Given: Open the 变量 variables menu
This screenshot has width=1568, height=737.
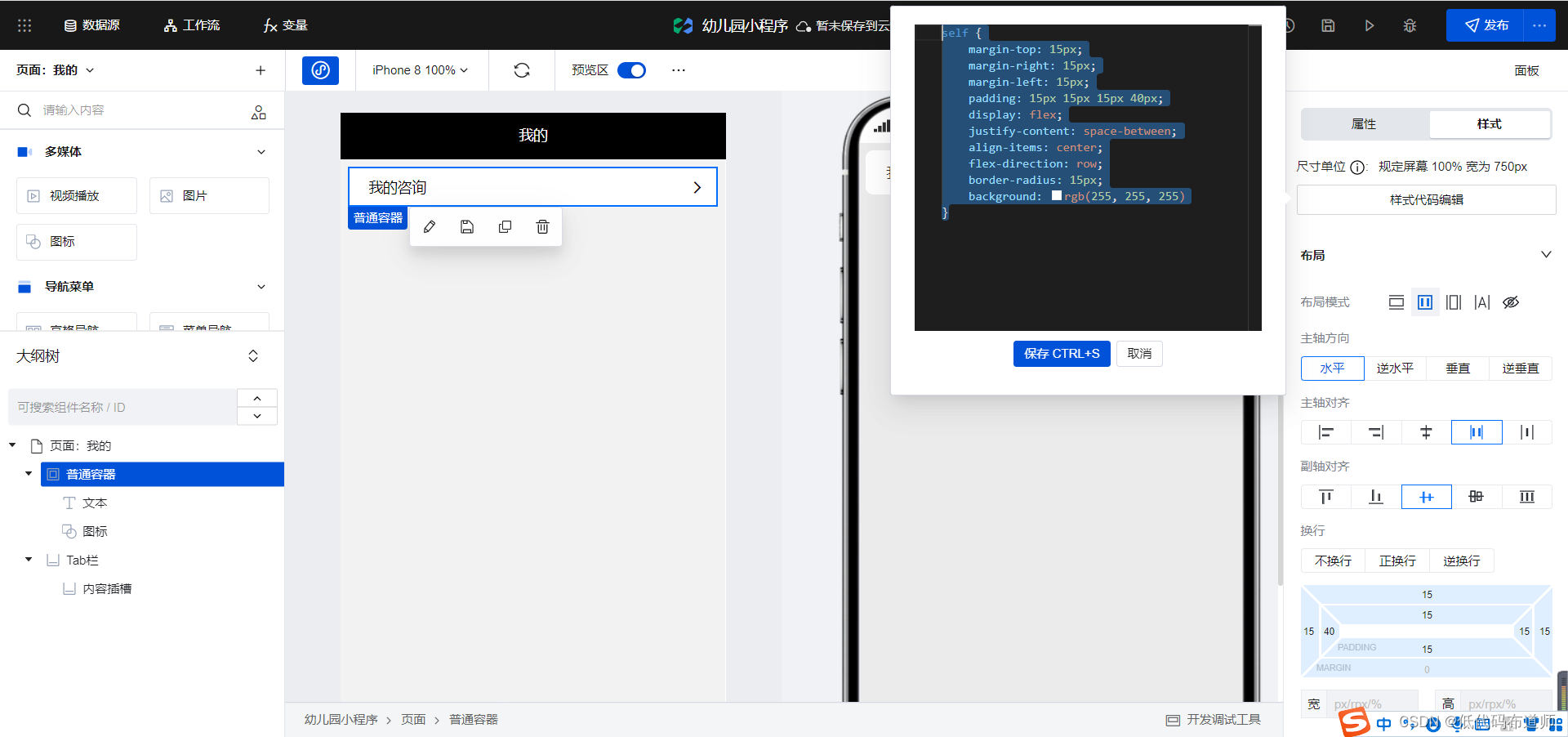Looking at the screenshot, I should [x=285, y=25].
